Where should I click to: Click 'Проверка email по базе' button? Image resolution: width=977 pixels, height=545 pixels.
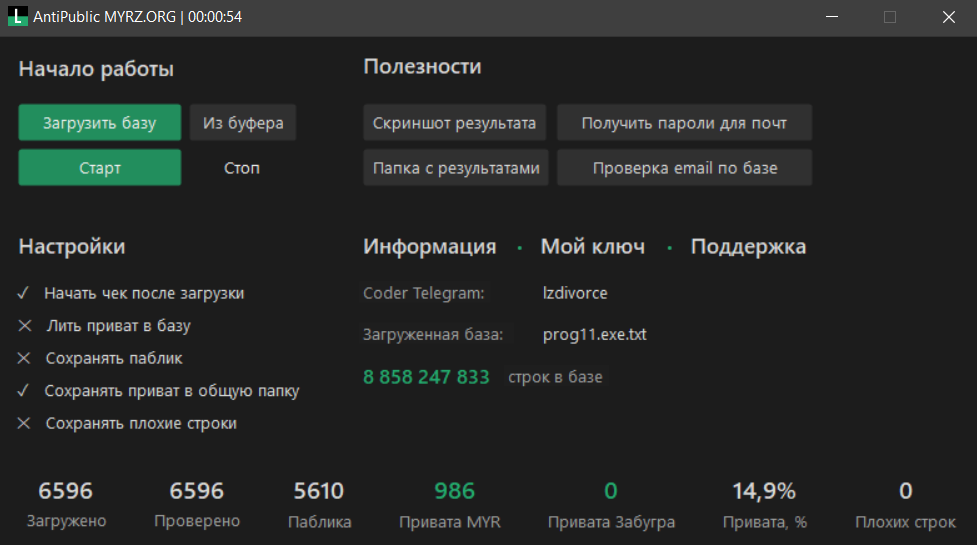[684, 168]
